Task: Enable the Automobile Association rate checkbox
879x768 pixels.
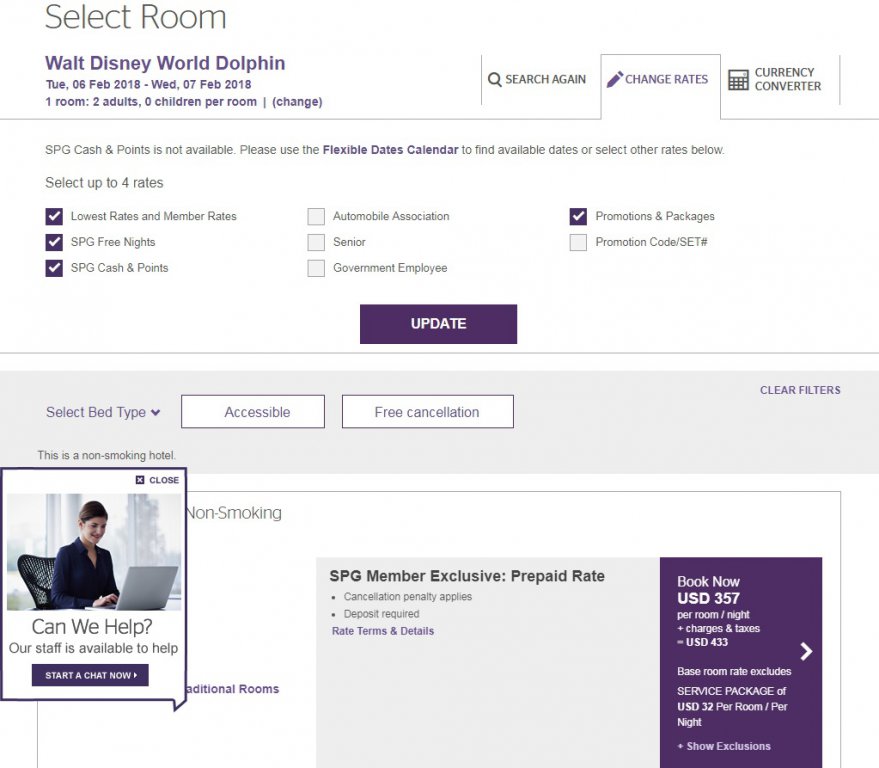Action: (x=316, y=216)
